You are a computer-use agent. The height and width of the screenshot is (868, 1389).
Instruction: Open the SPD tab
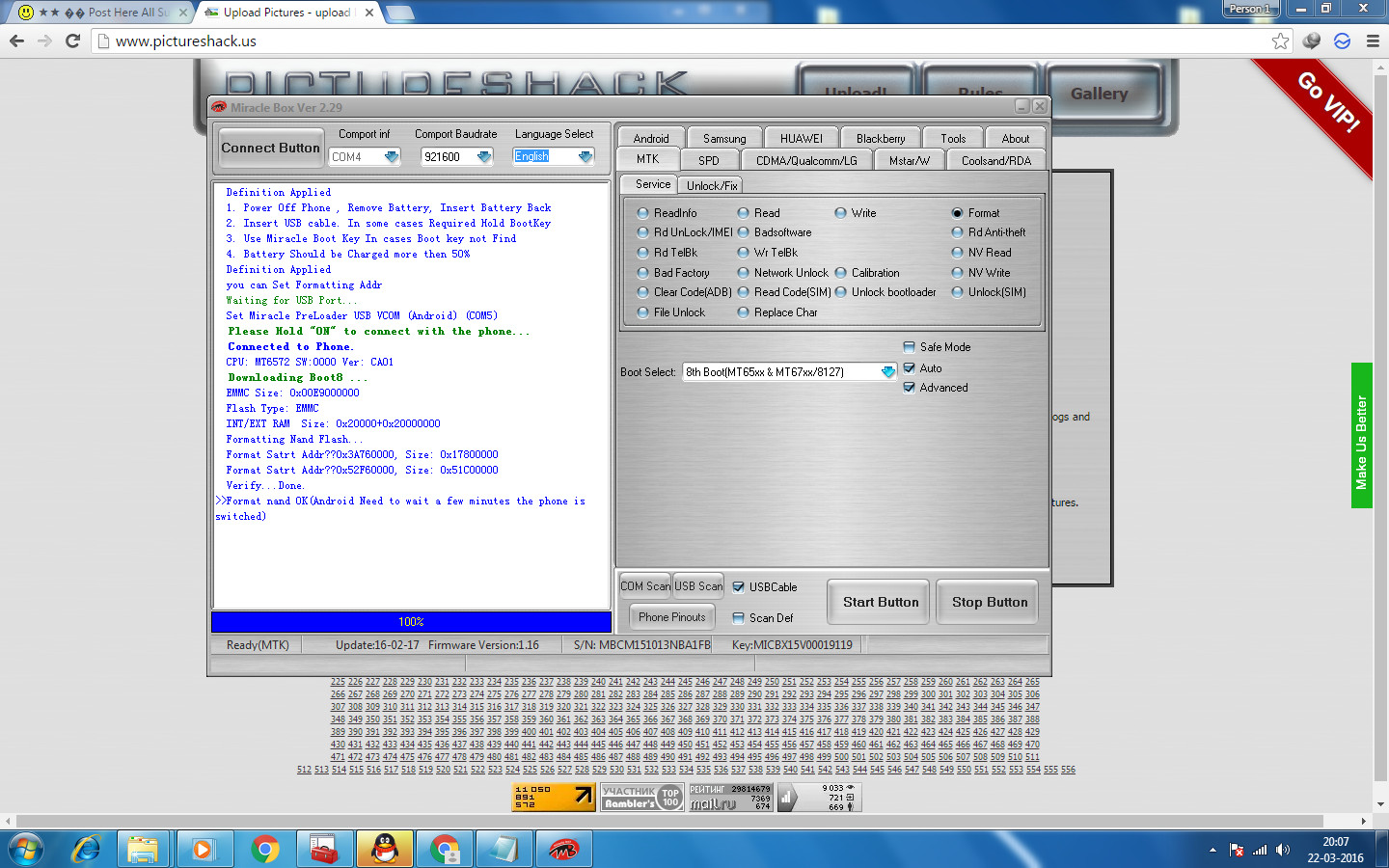click(x=709, y=160)
